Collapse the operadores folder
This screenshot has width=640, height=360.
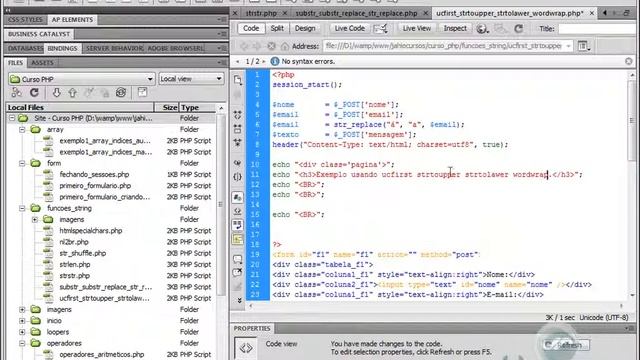[22, 343]
